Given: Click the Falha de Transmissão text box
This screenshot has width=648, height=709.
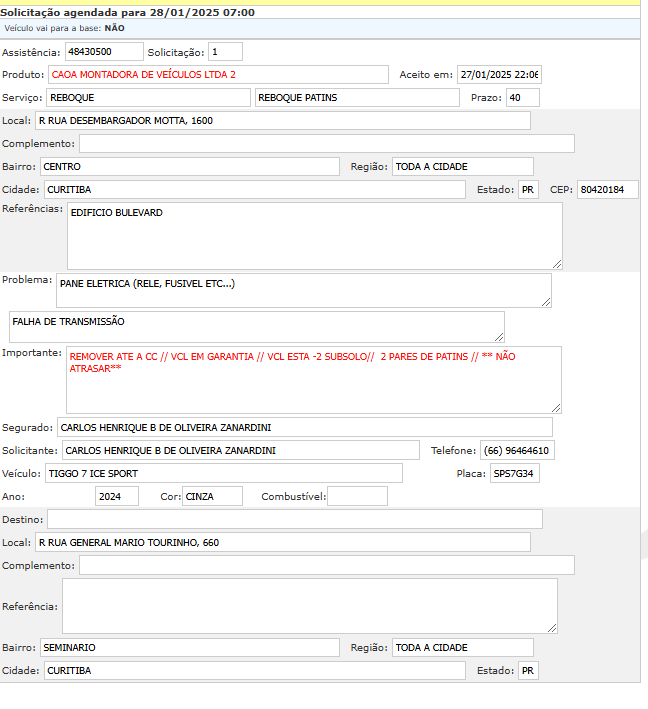Looking at the screenshot, I should point(256,327).
